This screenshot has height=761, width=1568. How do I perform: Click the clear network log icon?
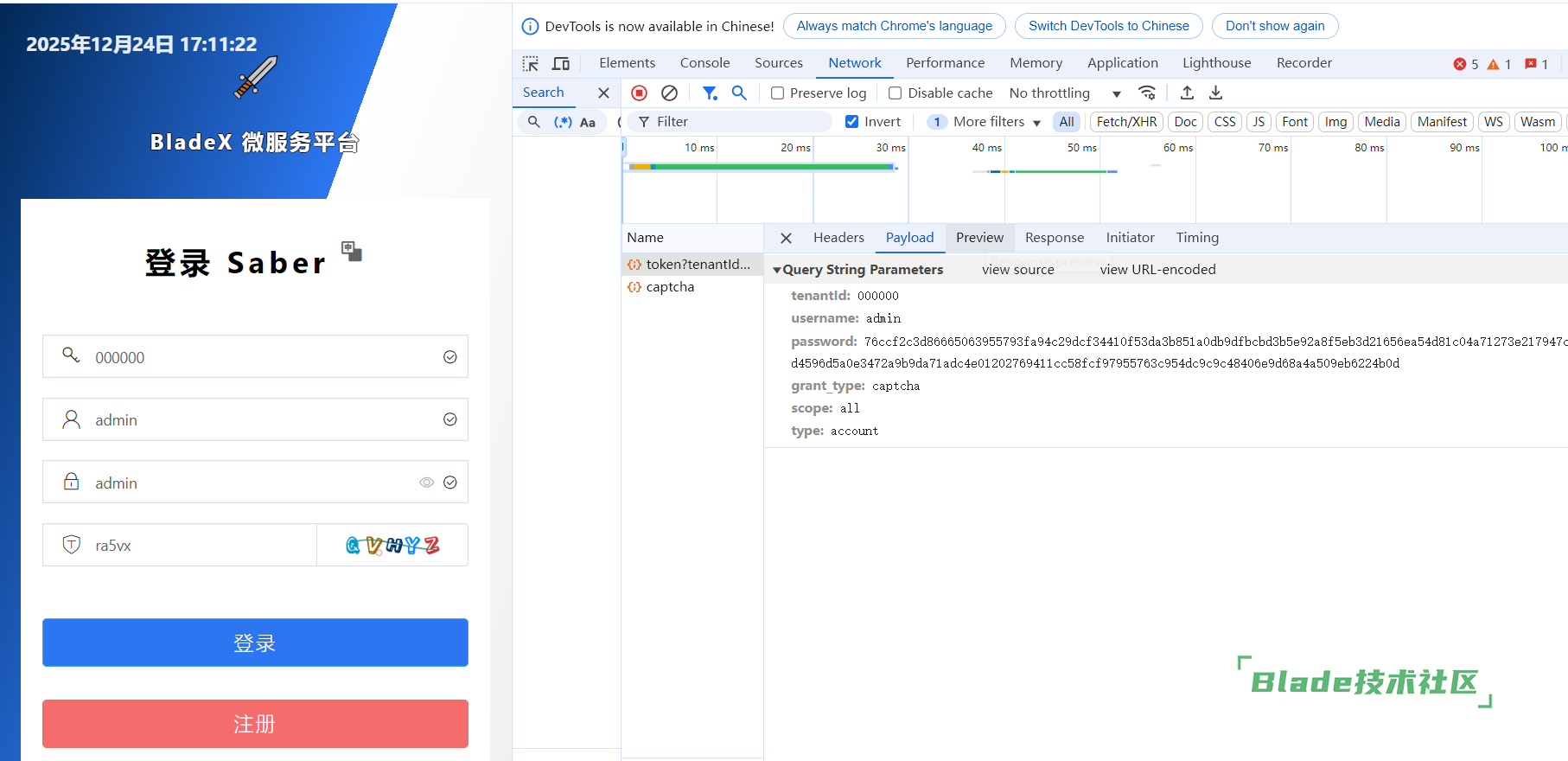(669, 93)
